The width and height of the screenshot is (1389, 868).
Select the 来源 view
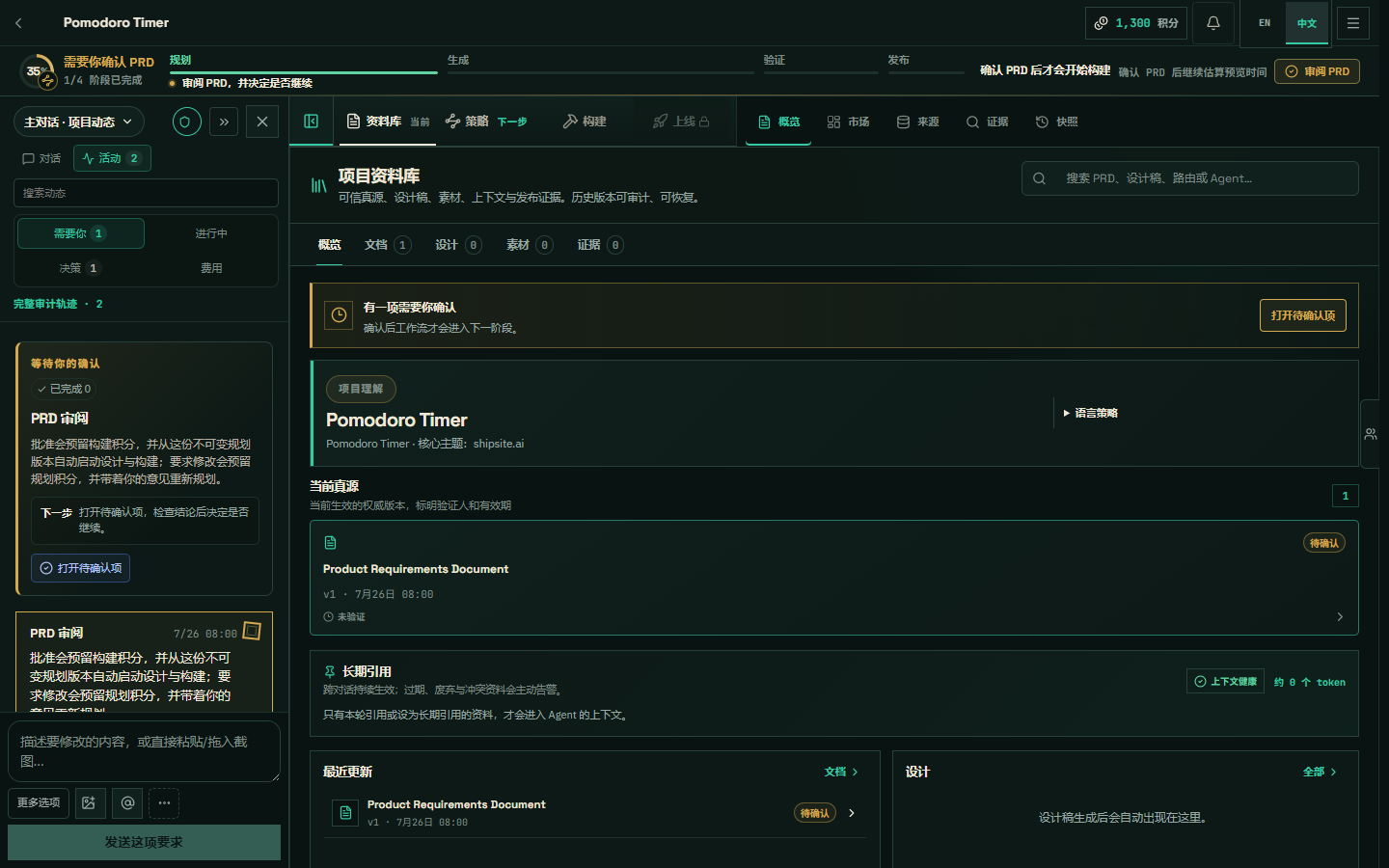[917, 122]
